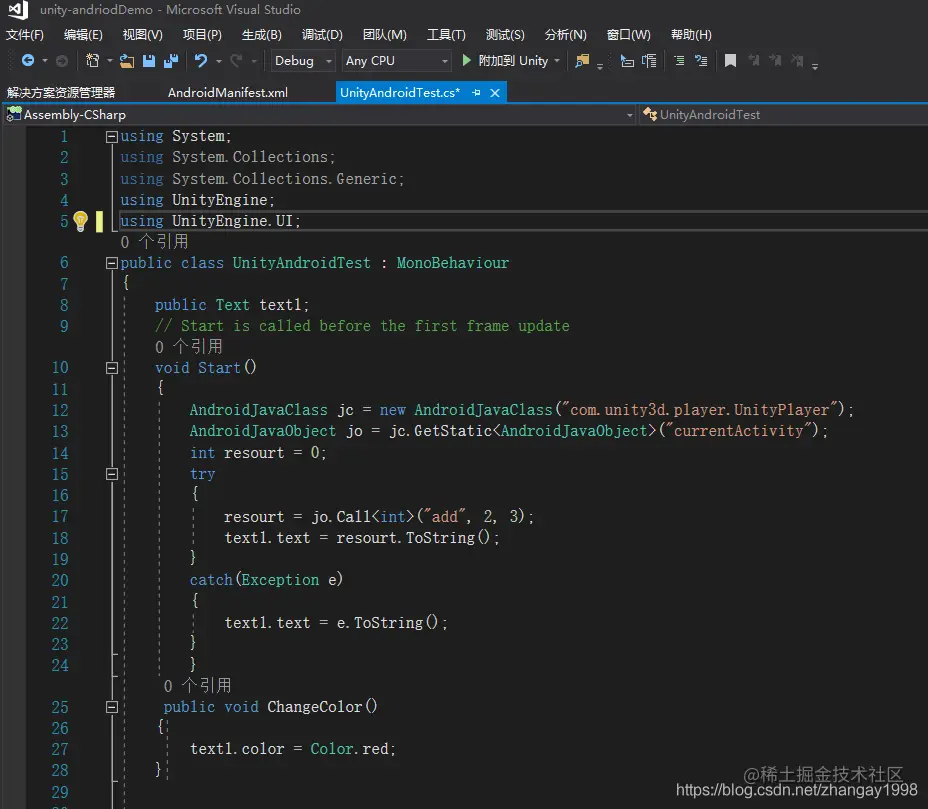Click the undo arrow icon
The height and width of the screenshot is (809, 928).
(x=201, y=60)
